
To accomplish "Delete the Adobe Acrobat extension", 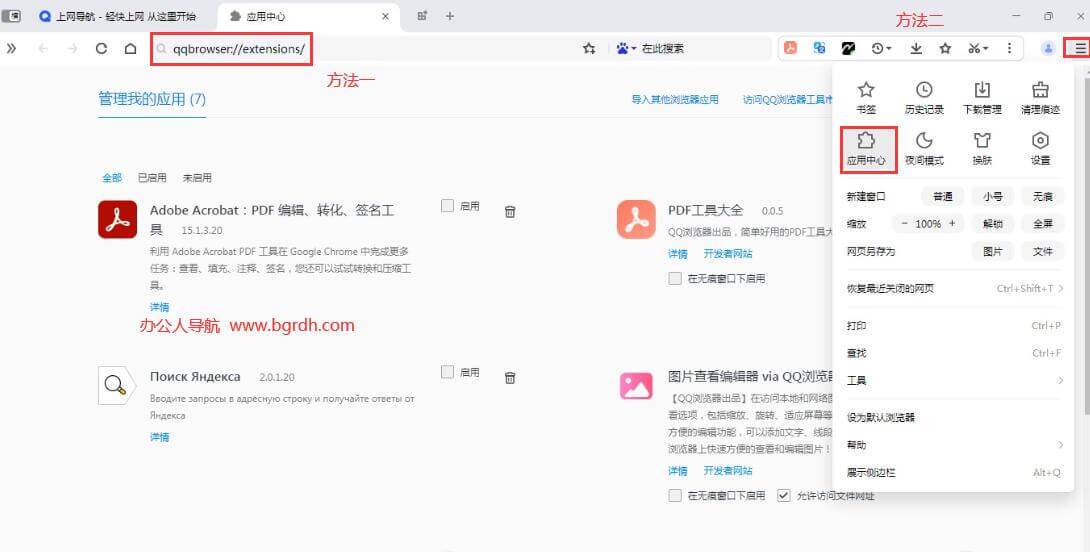I will 510,211.
